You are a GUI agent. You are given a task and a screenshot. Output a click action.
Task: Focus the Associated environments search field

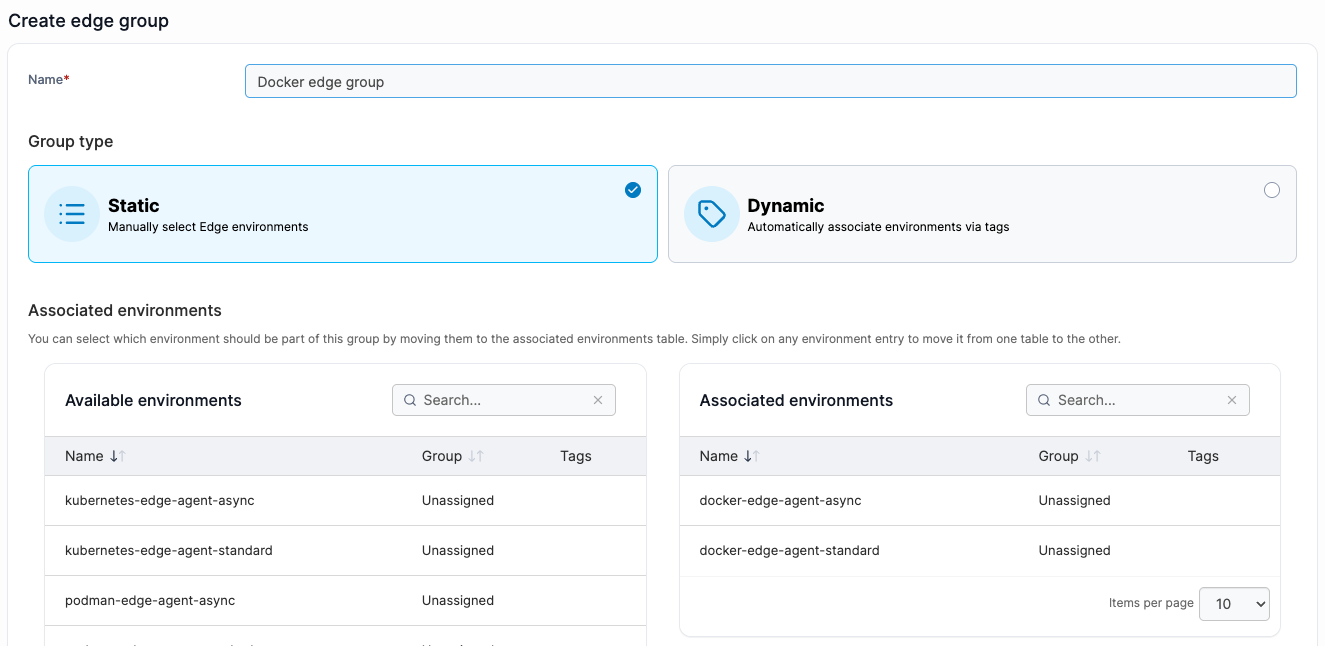[x=1138, y=400]
